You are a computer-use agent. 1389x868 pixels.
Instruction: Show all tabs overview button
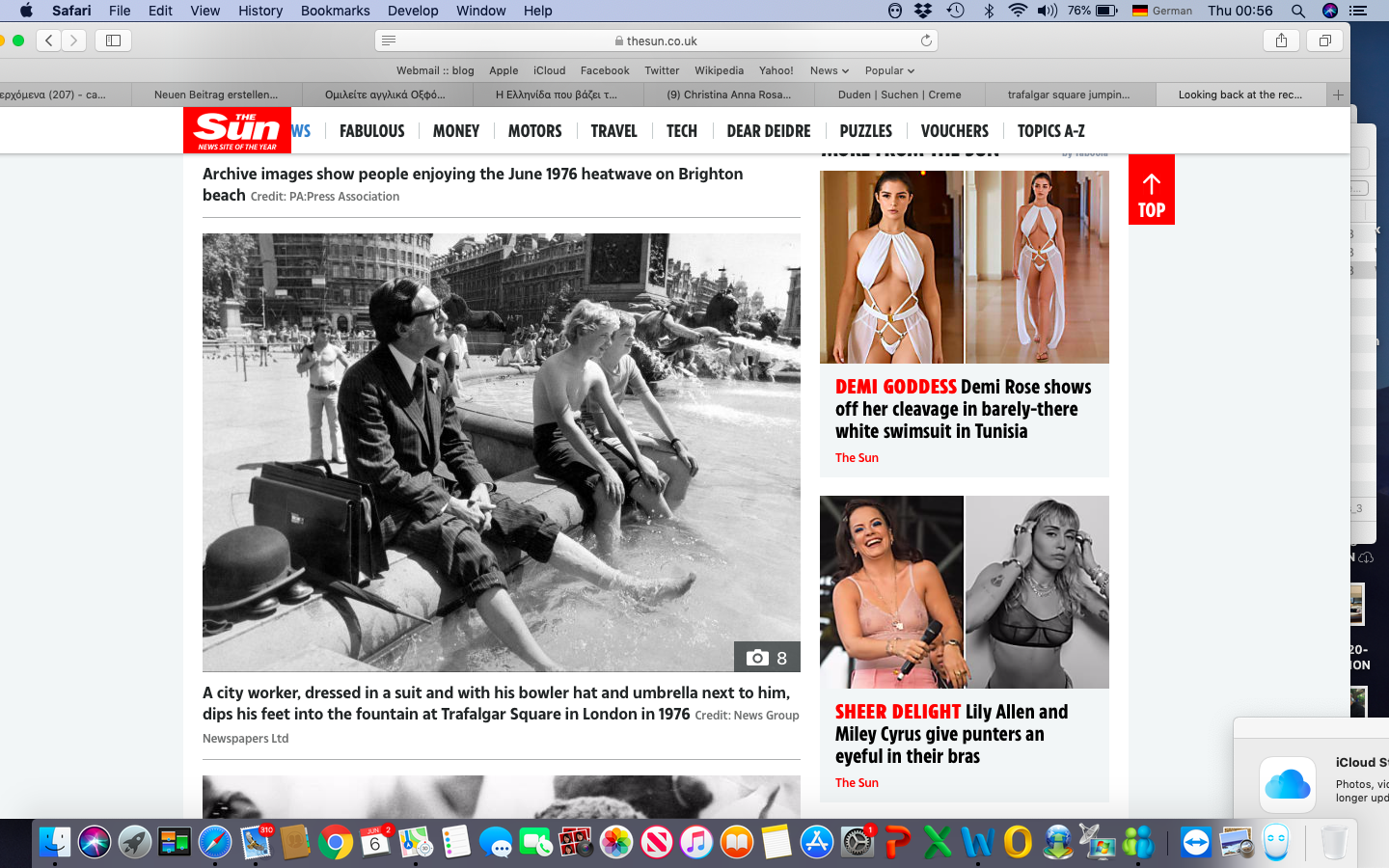click(1325, 41)
